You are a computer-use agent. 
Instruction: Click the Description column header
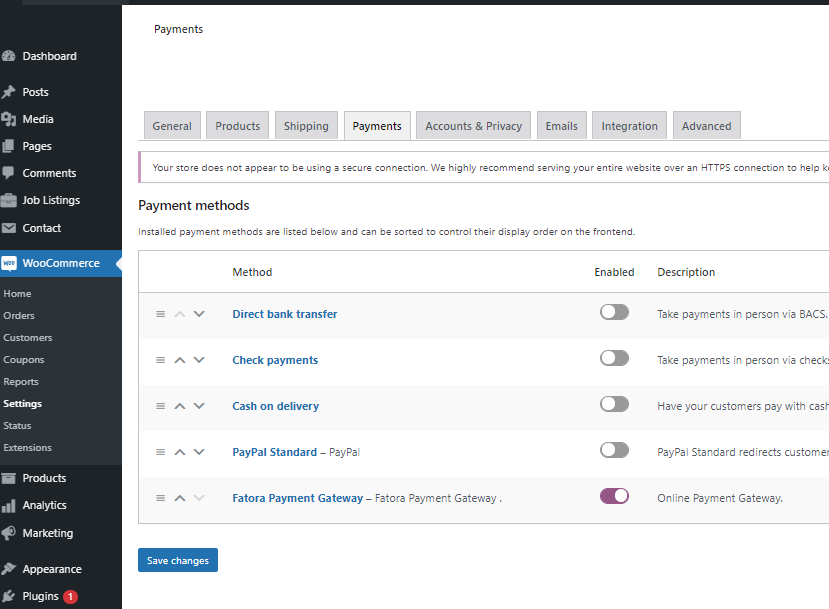coord(686,272)
